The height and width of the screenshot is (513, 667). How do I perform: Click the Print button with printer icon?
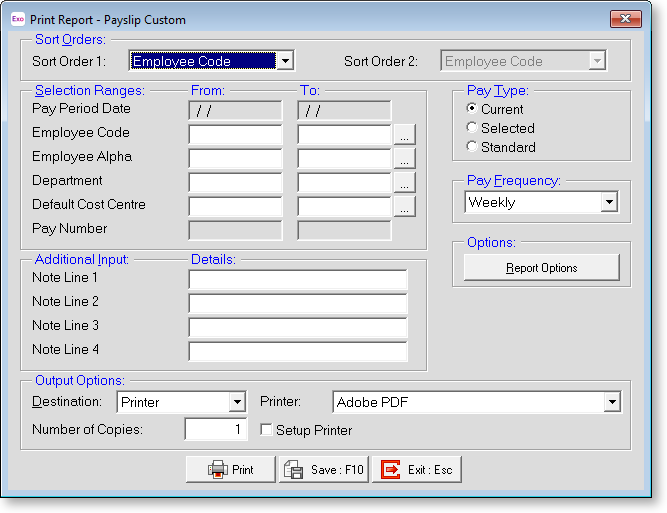(230, 469)
